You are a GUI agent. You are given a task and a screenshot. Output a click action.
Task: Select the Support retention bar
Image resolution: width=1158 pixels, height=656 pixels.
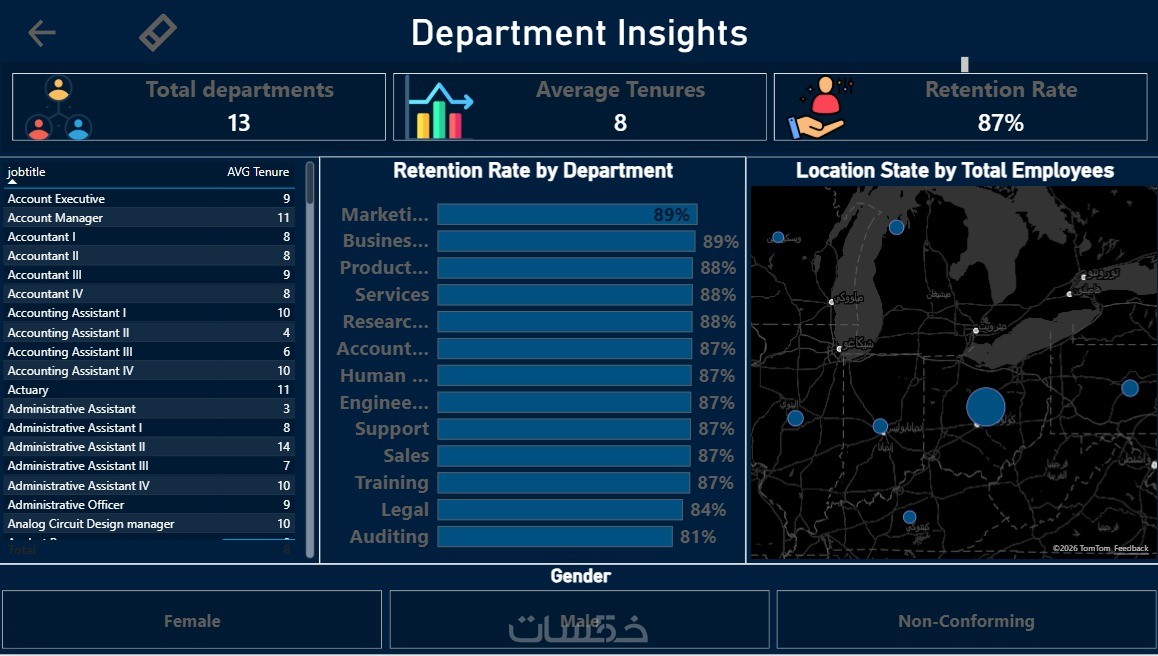tap(563, 428)
